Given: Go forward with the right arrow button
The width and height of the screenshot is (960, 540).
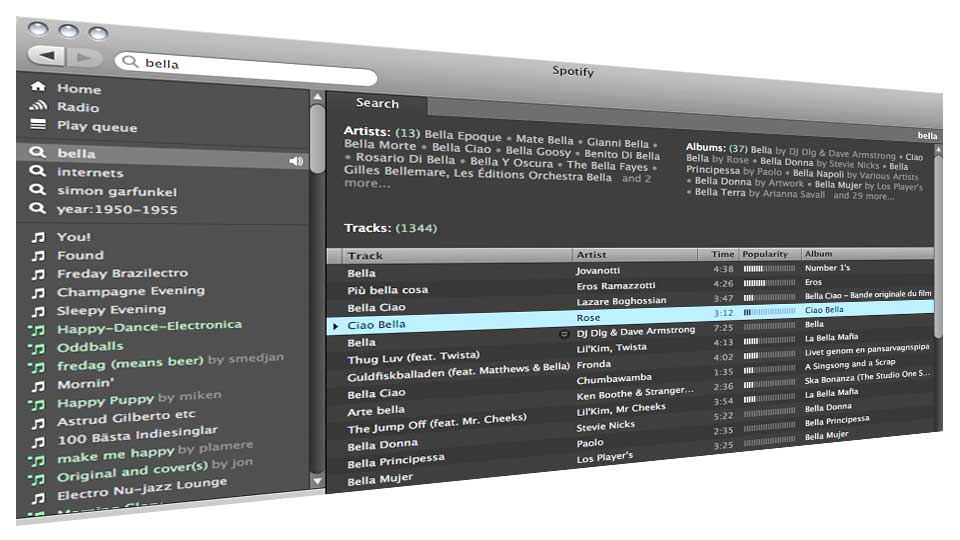Looking at the screenshot, I should tap(85, 58).
